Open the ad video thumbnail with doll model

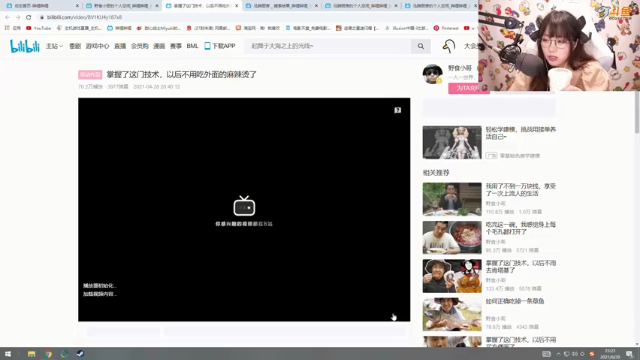pos(452,142)
